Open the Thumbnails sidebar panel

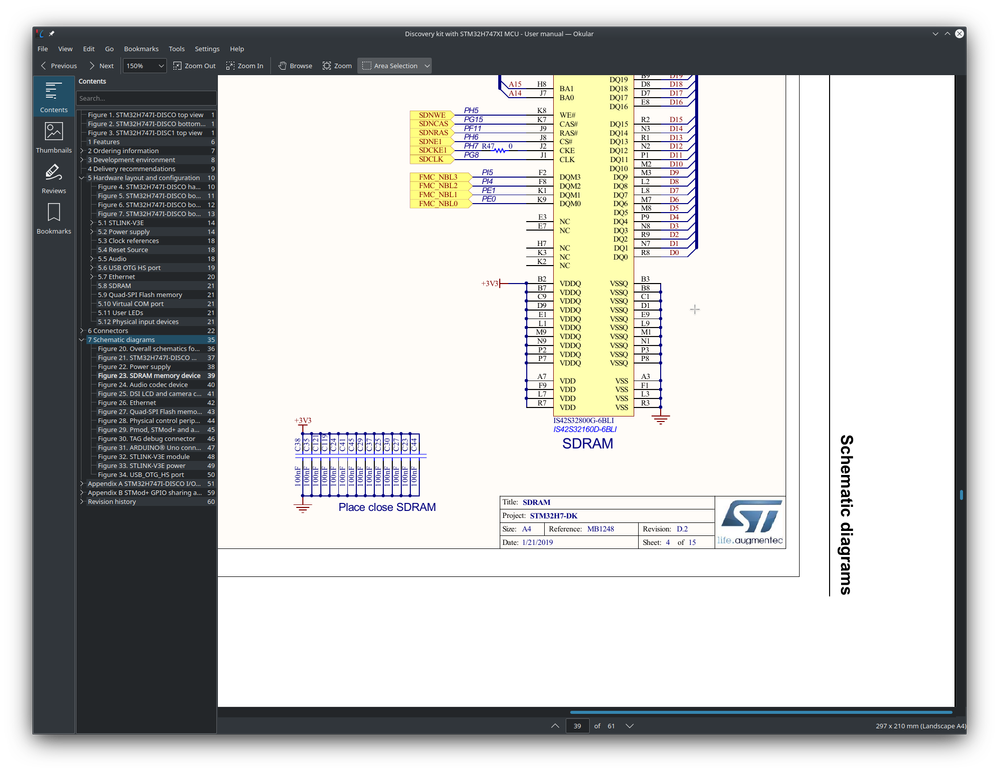click(54, 137)
